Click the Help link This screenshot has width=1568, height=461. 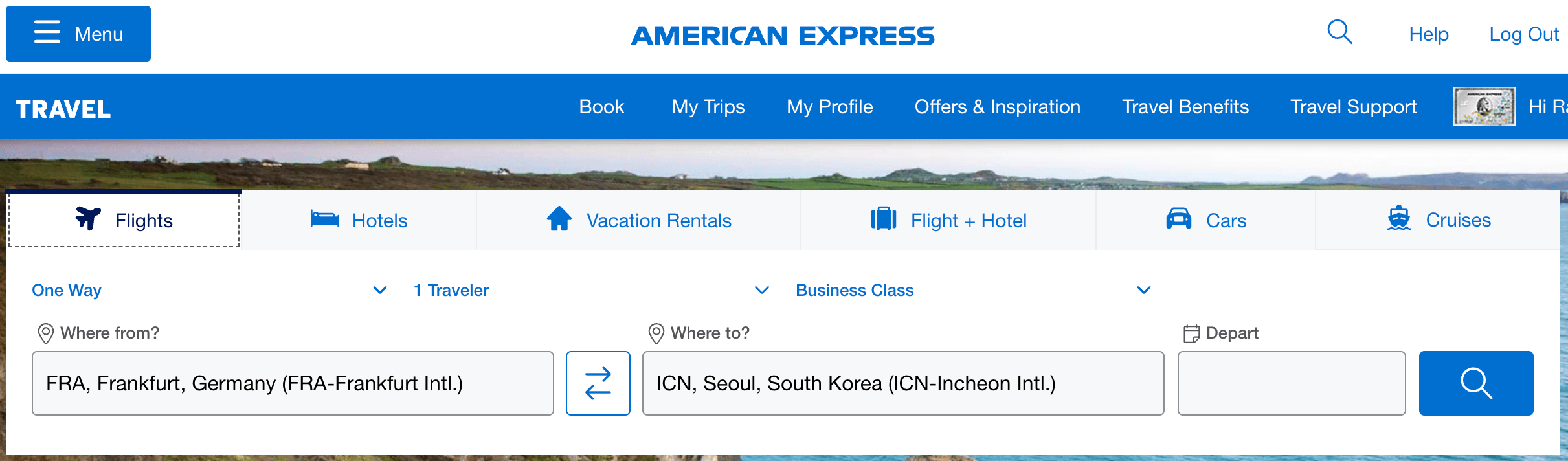click(1429, 34)
